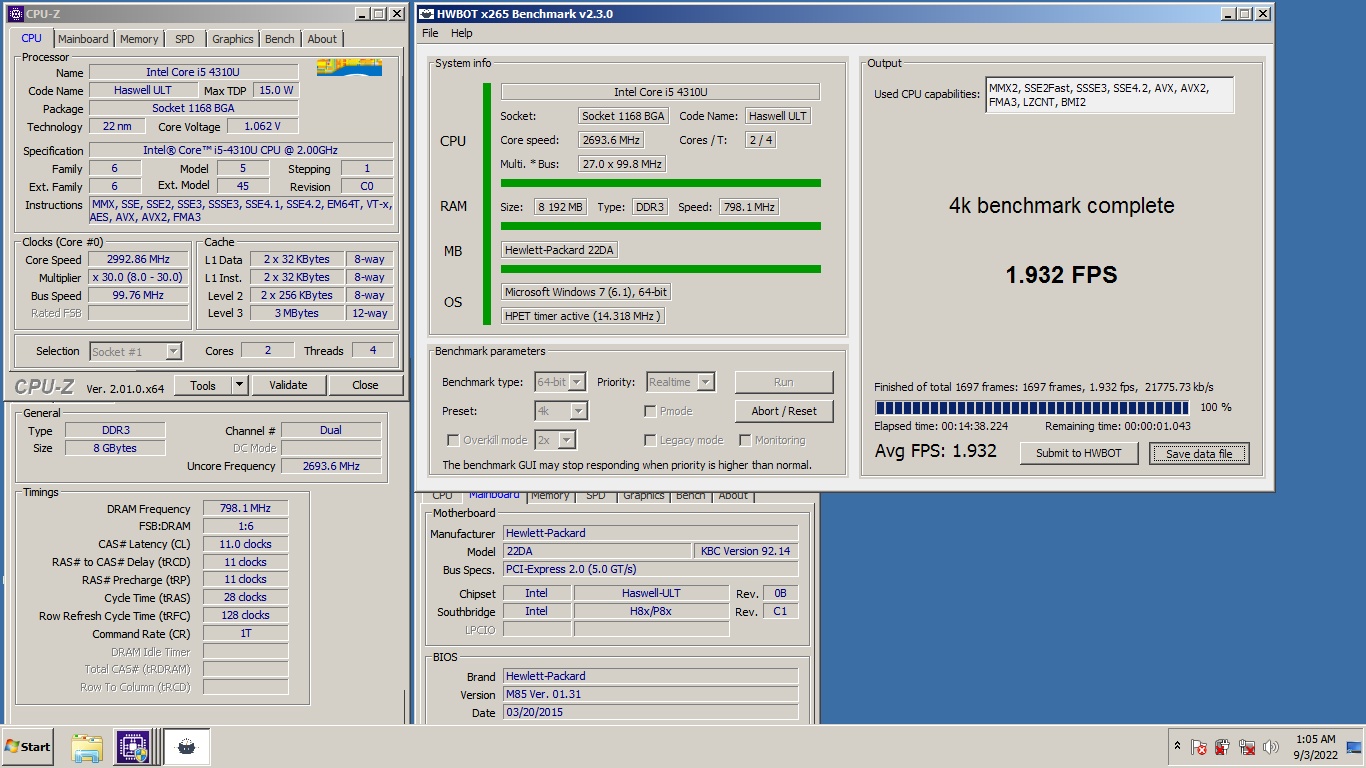Open Windows Explorer from the taskbar
Image resolution: width=1366 pixels, height=768 pixels.
tap(87, 747)
